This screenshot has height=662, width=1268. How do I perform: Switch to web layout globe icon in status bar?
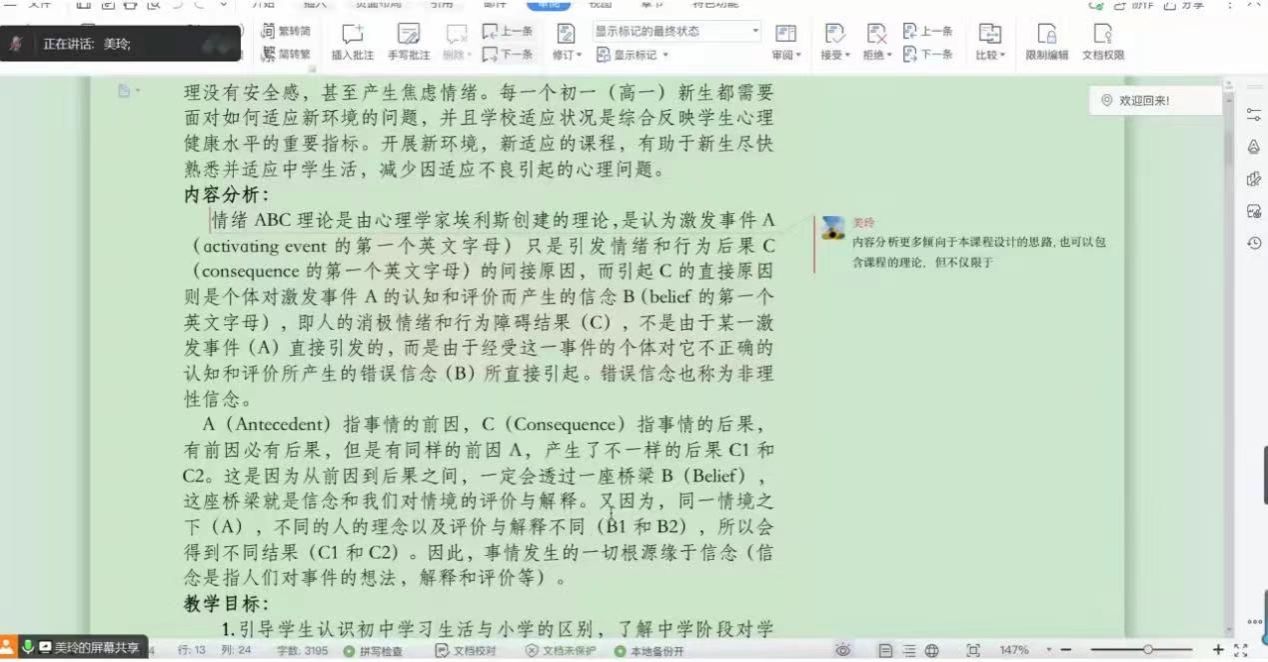point(932,650)
